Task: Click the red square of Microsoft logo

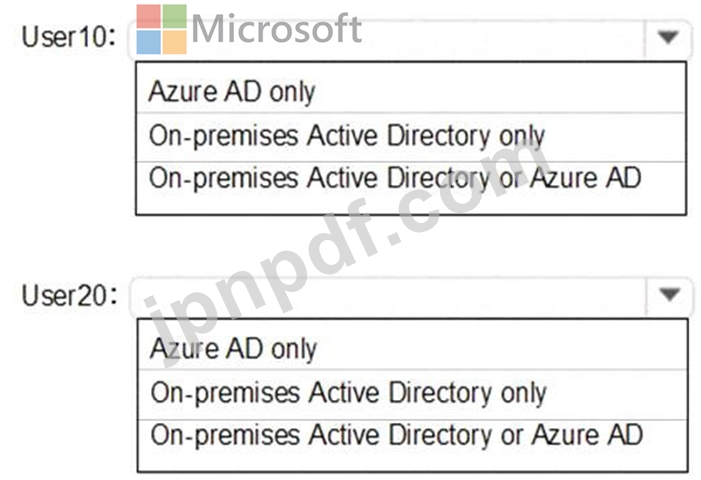Action: [148, 17]
